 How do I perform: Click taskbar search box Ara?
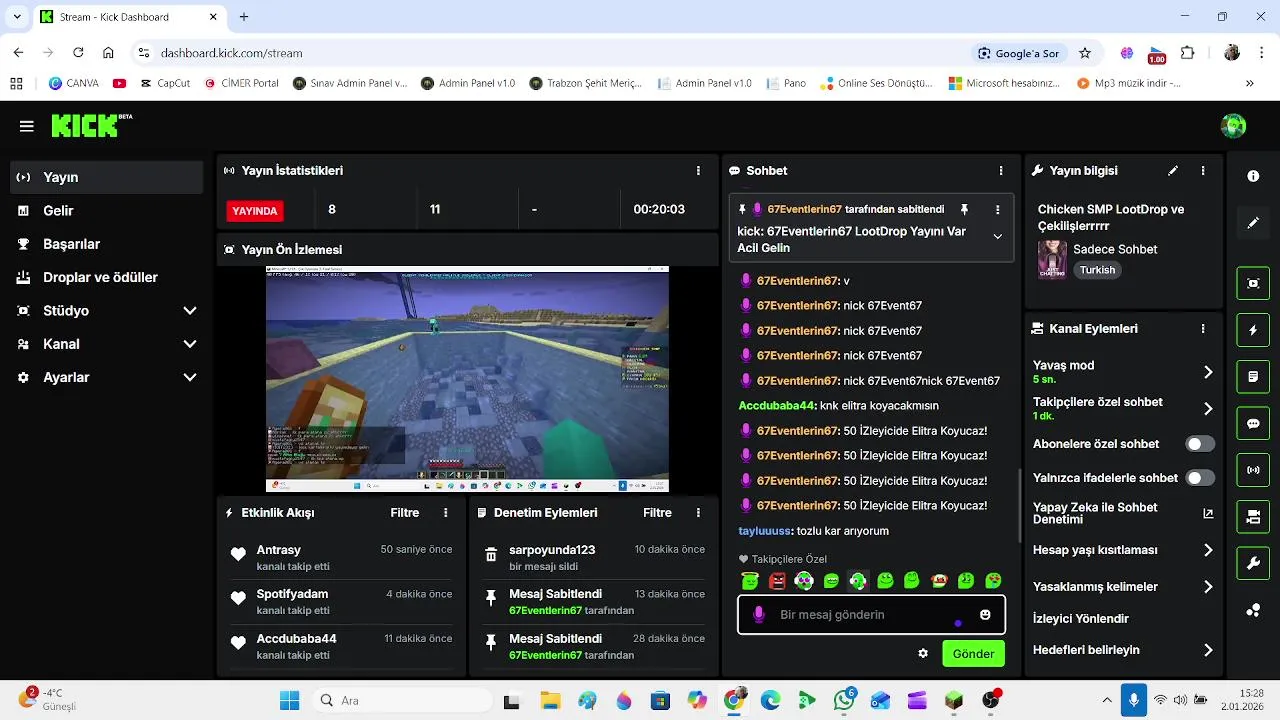click(x=400, y=700)
